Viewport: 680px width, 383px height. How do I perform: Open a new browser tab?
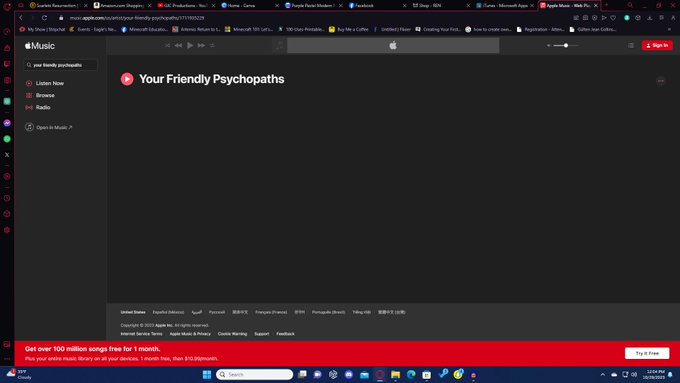click(606, 5)
